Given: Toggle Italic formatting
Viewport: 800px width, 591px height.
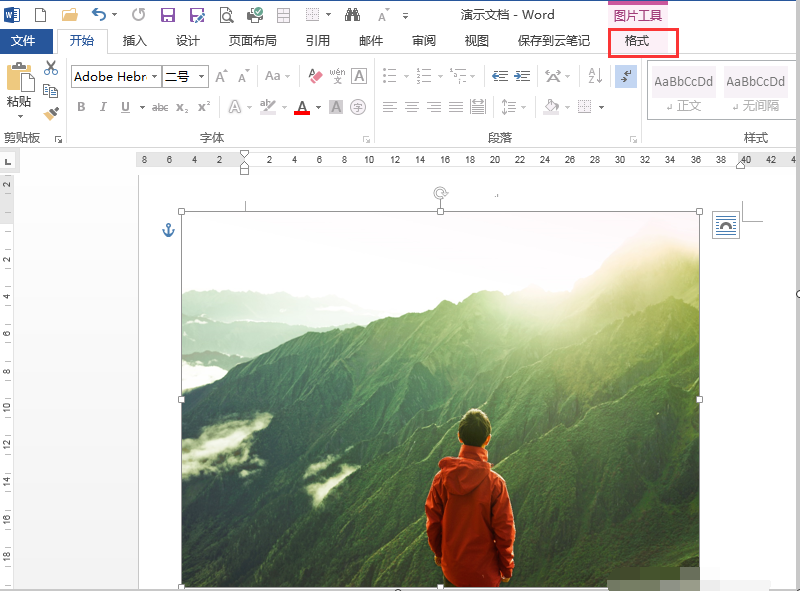Looking at the screenshot, I should [x=103, y=107].
